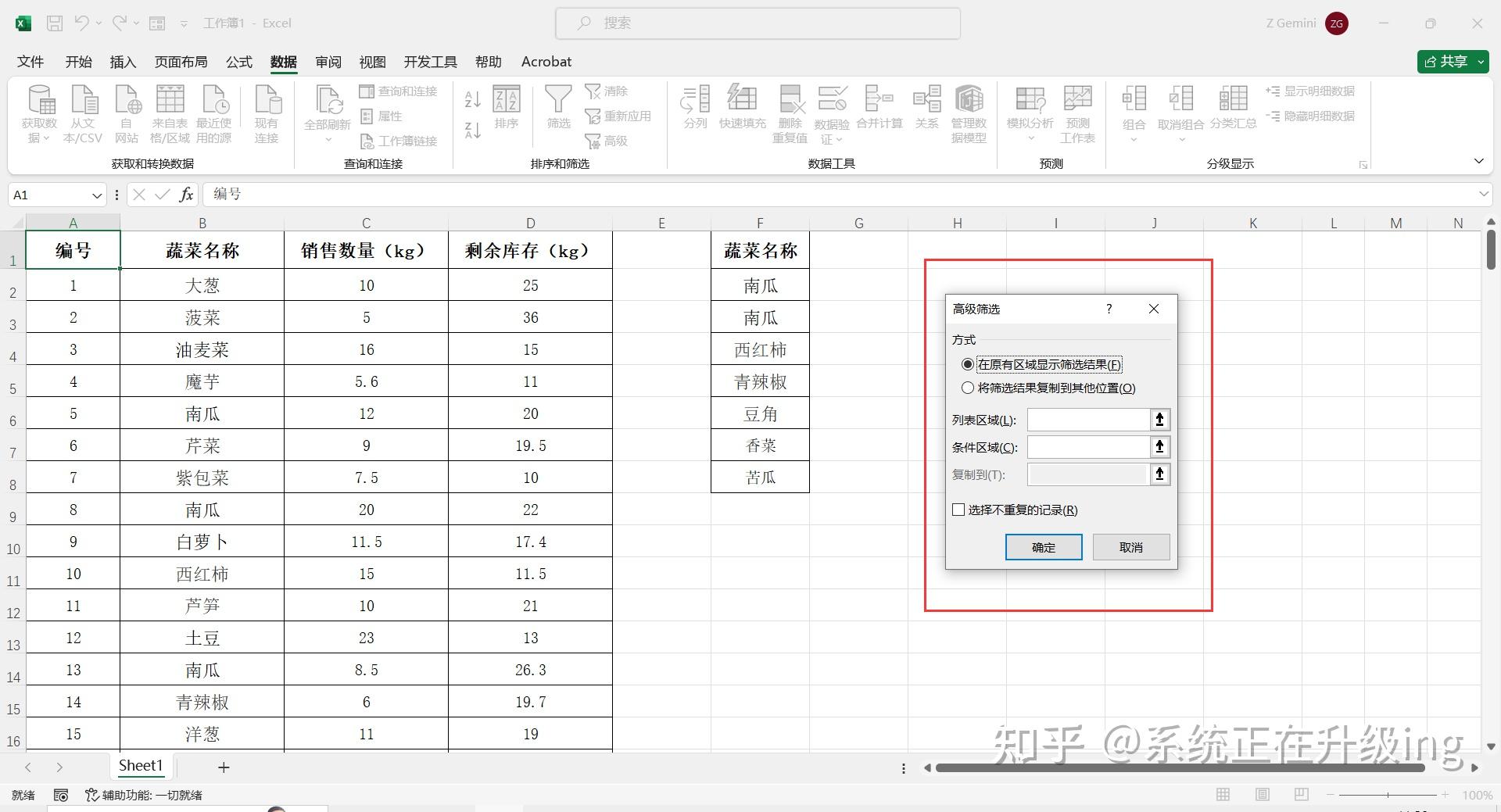
Task: Click the vertical scrollbar thumb
Action: [1491, 250]
